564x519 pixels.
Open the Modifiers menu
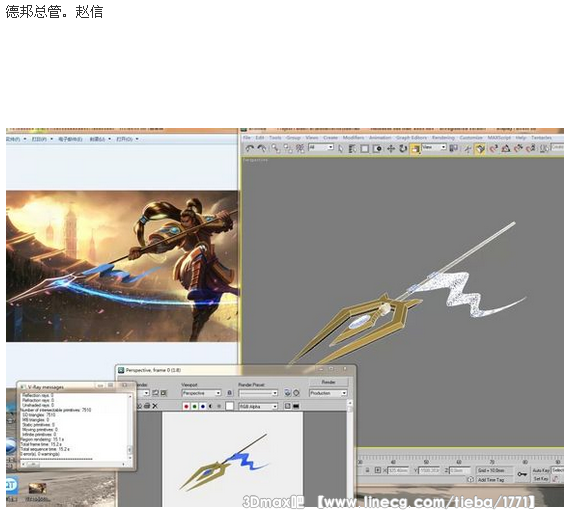coord(354,138)
